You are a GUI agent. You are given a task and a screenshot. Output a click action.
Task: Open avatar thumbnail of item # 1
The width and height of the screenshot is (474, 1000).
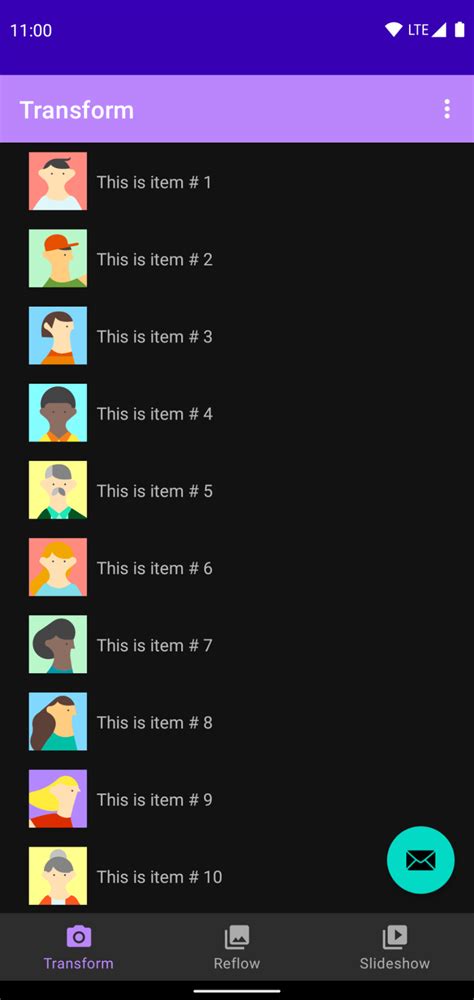coord(58,181)
